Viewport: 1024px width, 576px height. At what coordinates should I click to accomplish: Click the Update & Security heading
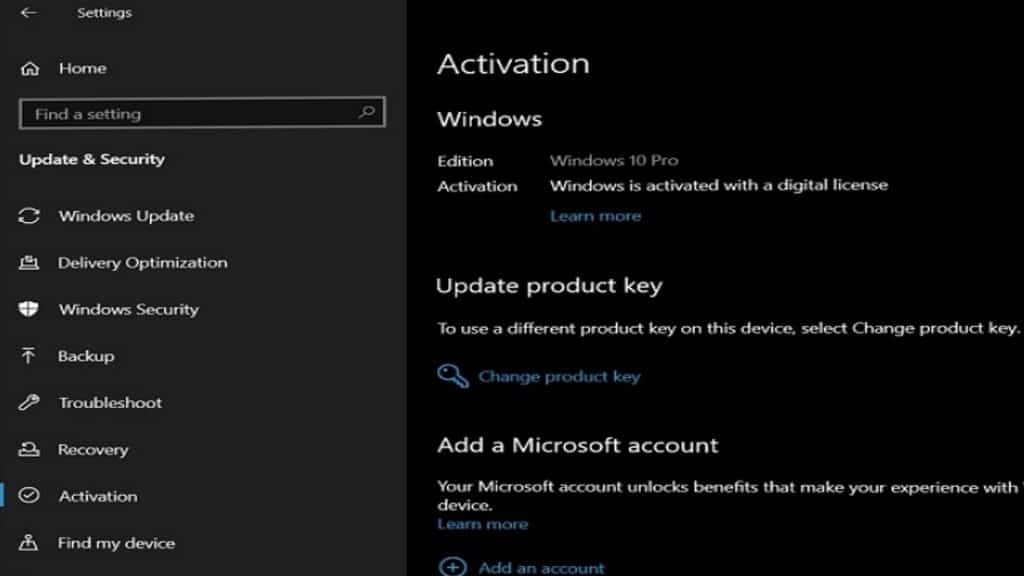tap(92, 159)
